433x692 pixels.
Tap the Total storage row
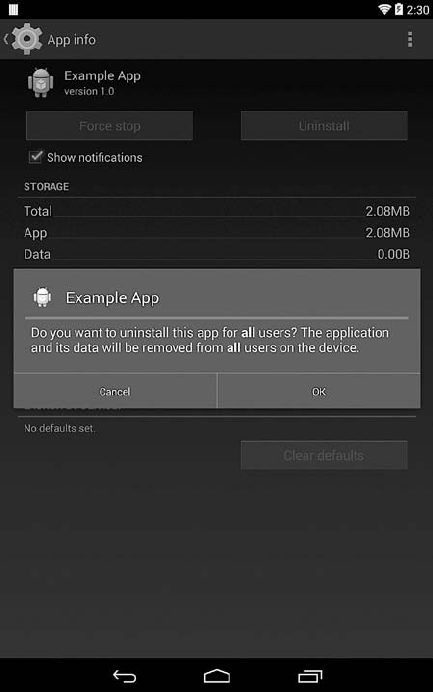click(x=217, y=211)
